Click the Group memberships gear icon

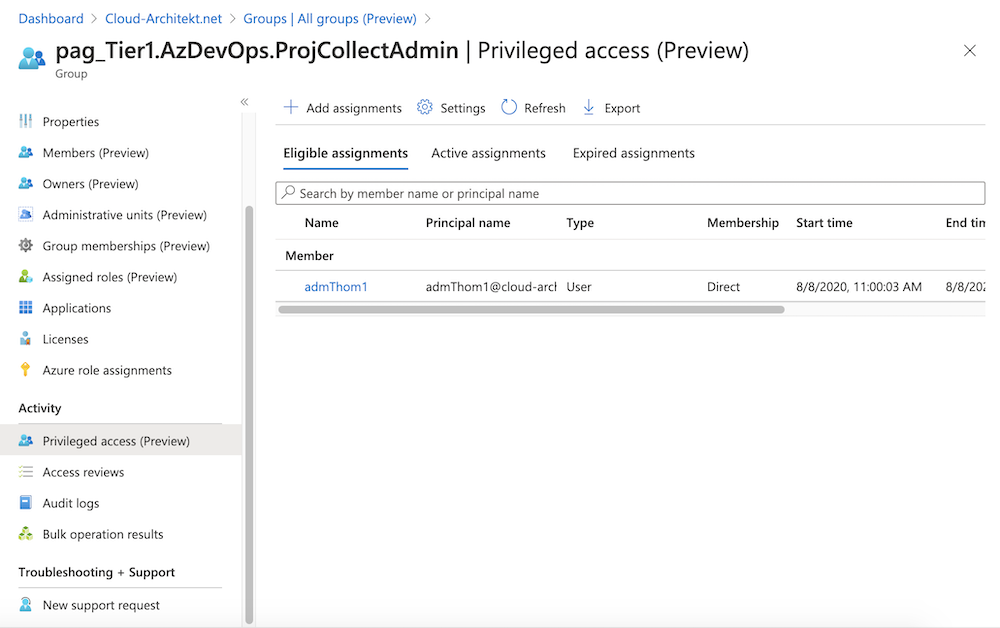(26, 245)
